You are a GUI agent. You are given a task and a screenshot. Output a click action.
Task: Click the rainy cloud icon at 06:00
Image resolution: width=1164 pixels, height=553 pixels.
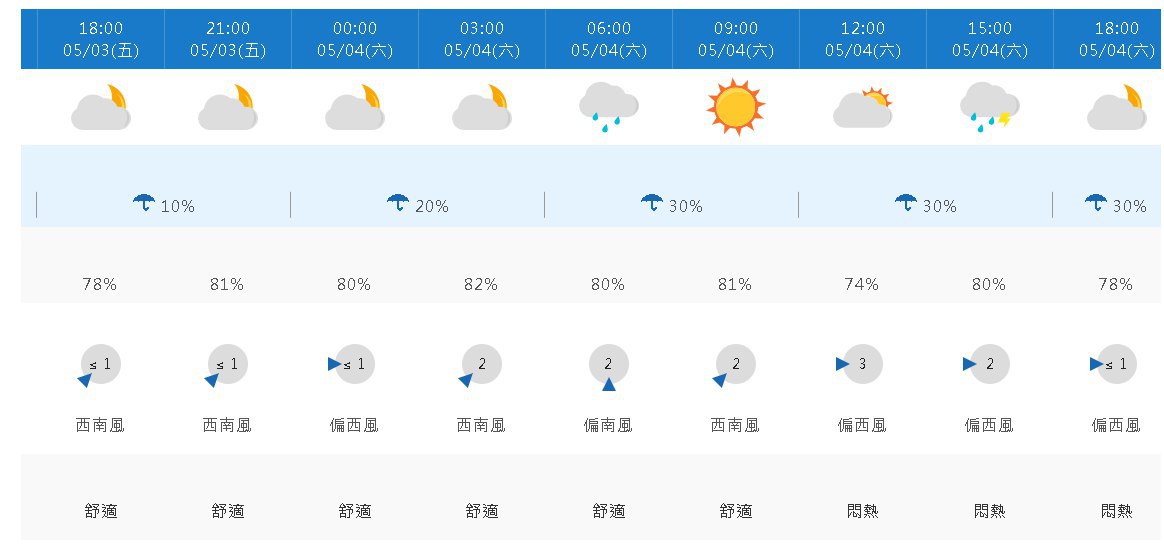[x=609, y=107]
